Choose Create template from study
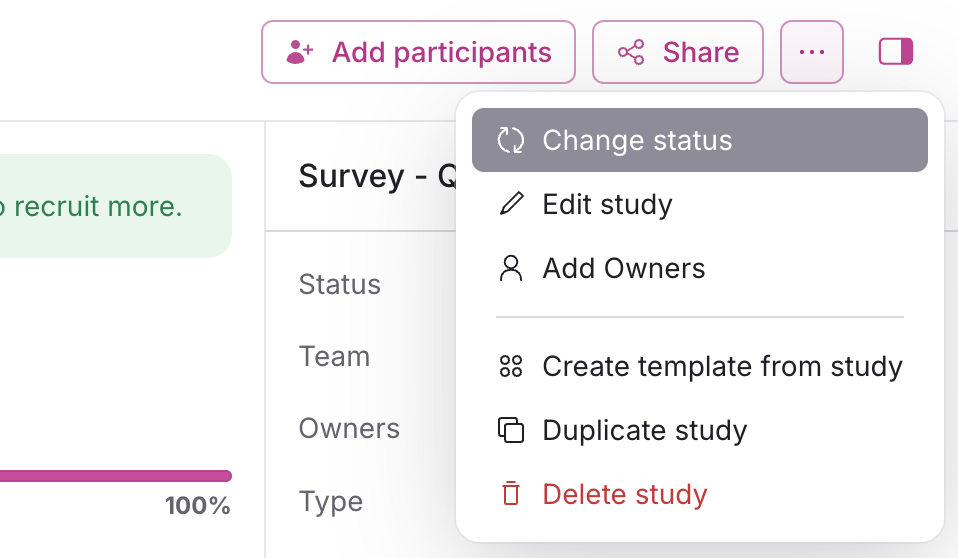958x558 pixels. point(722,367)
